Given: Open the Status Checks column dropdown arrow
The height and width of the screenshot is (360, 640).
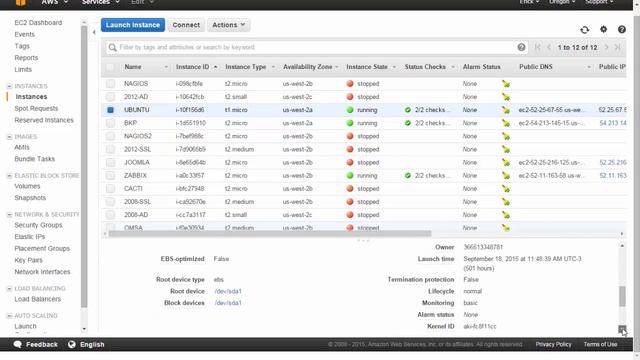Looking at the screenshot, I should point(453,67).
